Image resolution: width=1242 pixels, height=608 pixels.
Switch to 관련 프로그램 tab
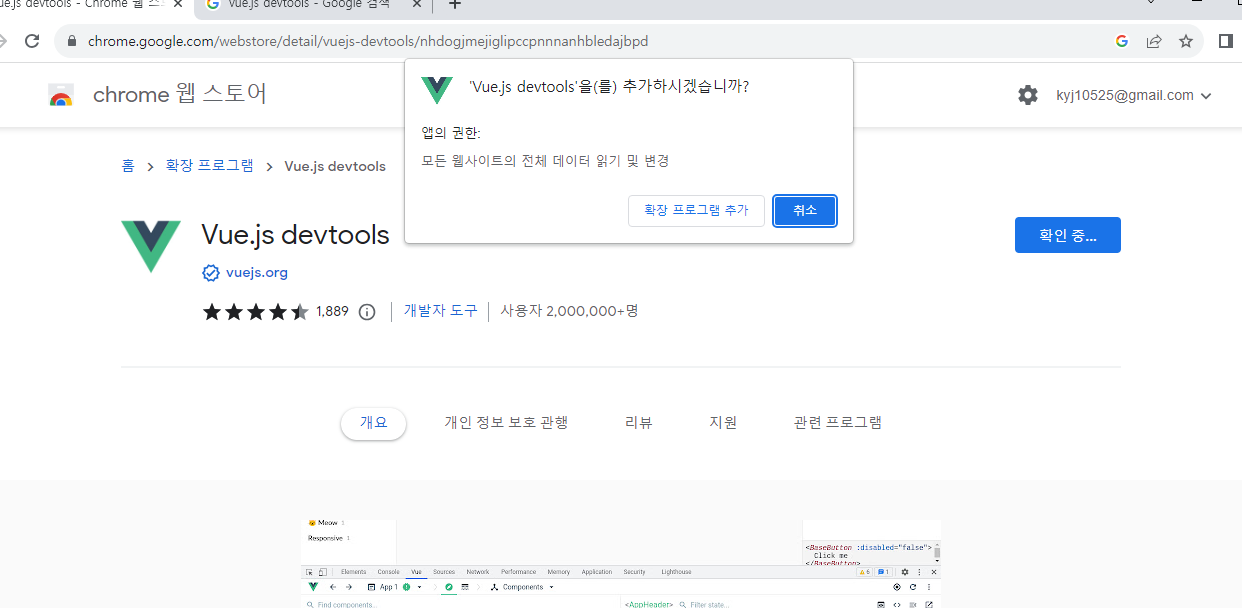[838, 423]
